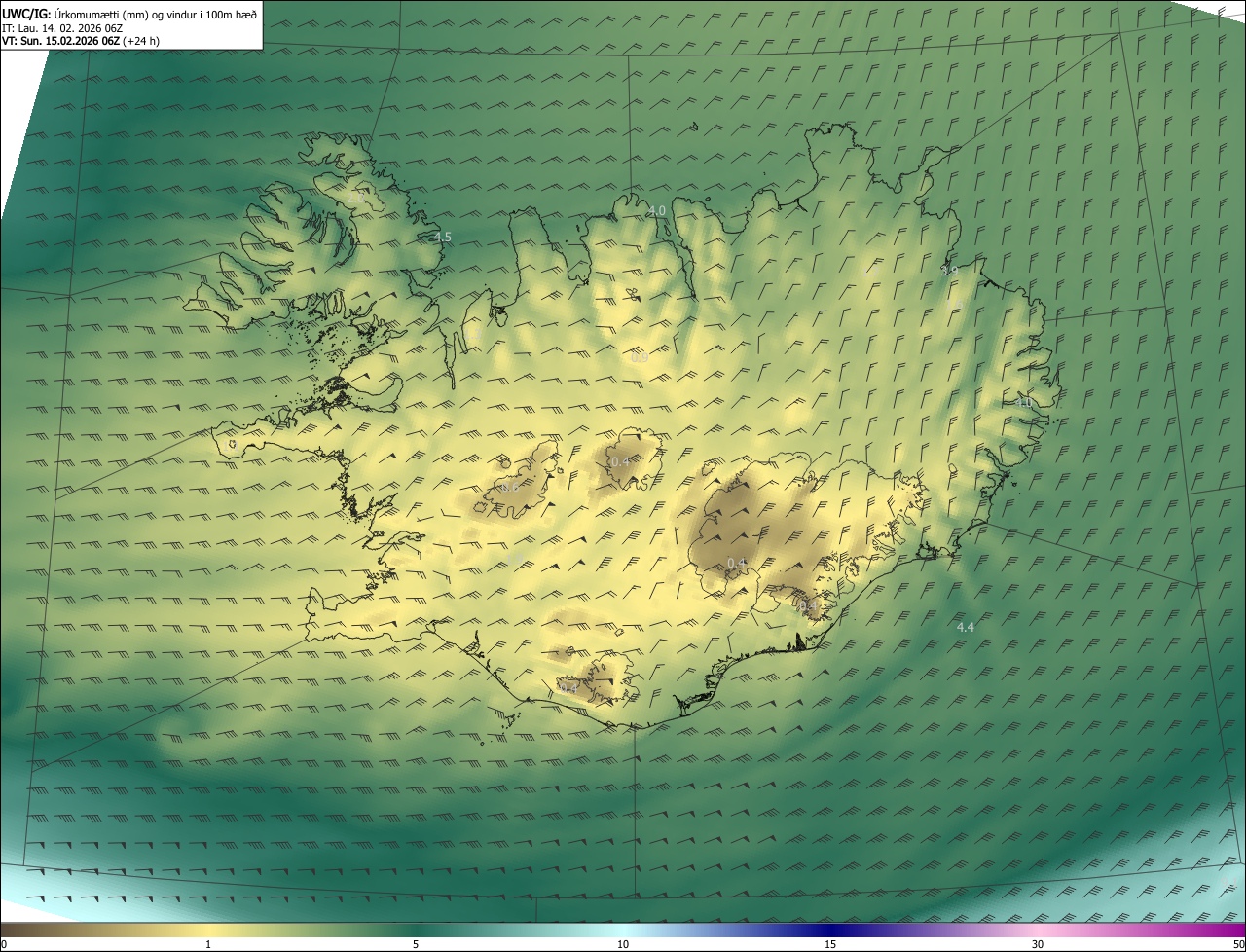Click the '50' tick on the color scale
The image size is (1246, 952).
coord(1238,944)
